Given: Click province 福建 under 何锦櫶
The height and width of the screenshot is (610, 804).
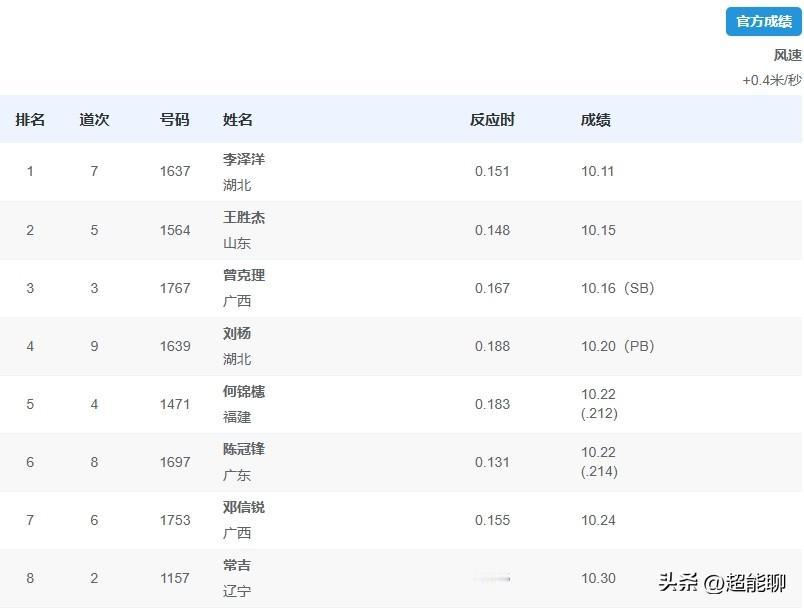Looking at the screenshot, I should (x=237, y=417).
